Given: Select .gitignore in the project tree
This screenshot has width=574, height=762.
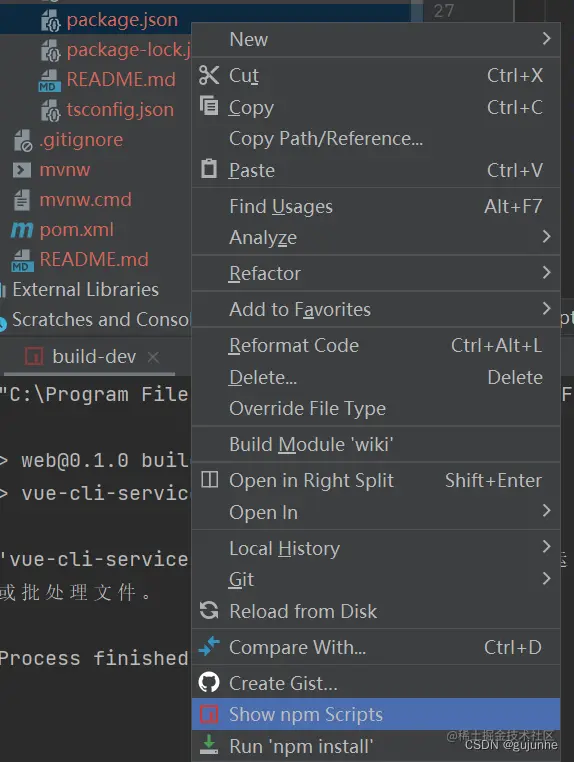Looking at the screenshot, I should (x=81, y=140).
